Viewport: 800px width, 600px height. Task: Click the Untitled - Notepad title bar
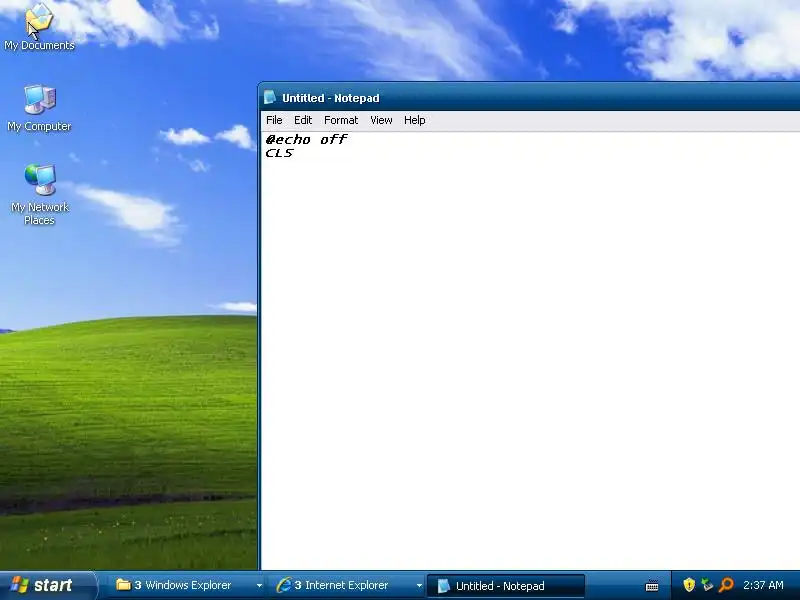point(531,97)
